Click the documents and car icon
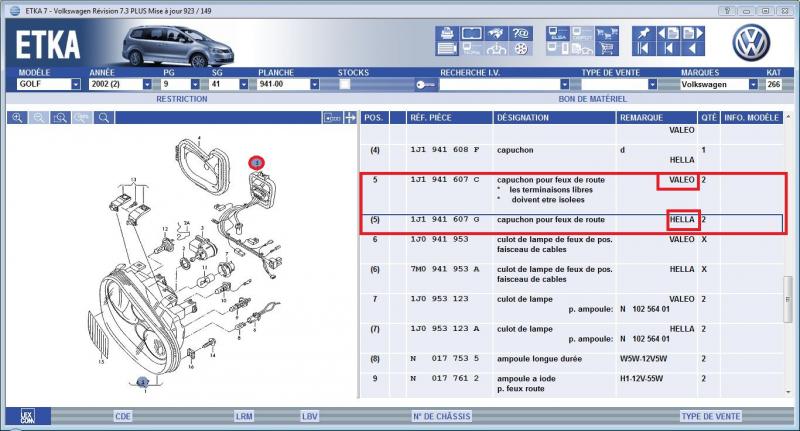The image size is (800, 431). (x=582, y=48)
